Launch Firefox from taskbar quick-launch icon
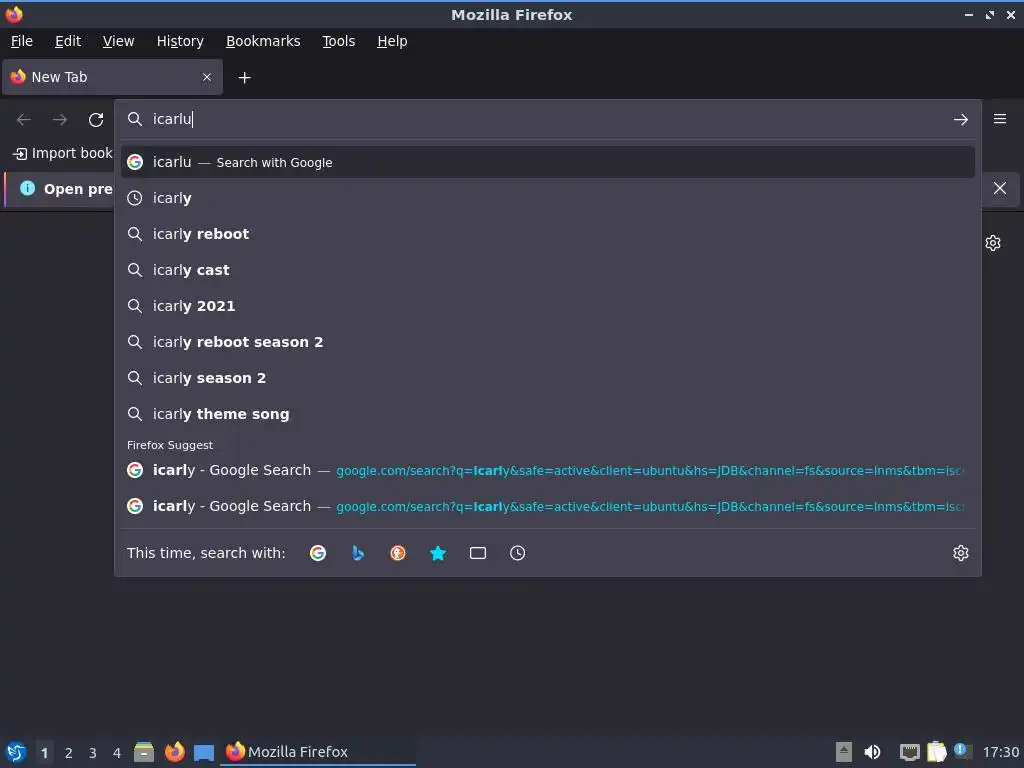1024x768 pixels. (174, 752)
